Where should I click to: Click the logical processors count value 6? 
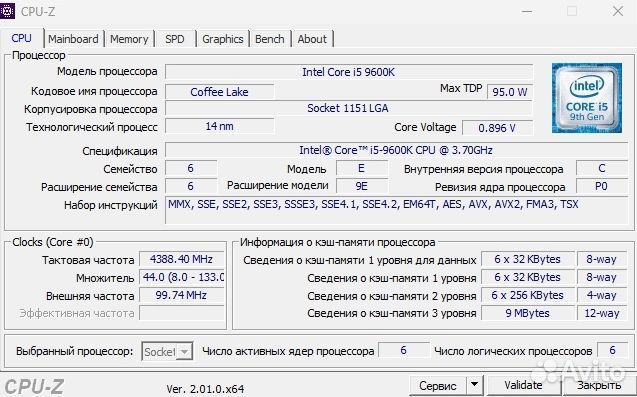(x=613, y=350)
